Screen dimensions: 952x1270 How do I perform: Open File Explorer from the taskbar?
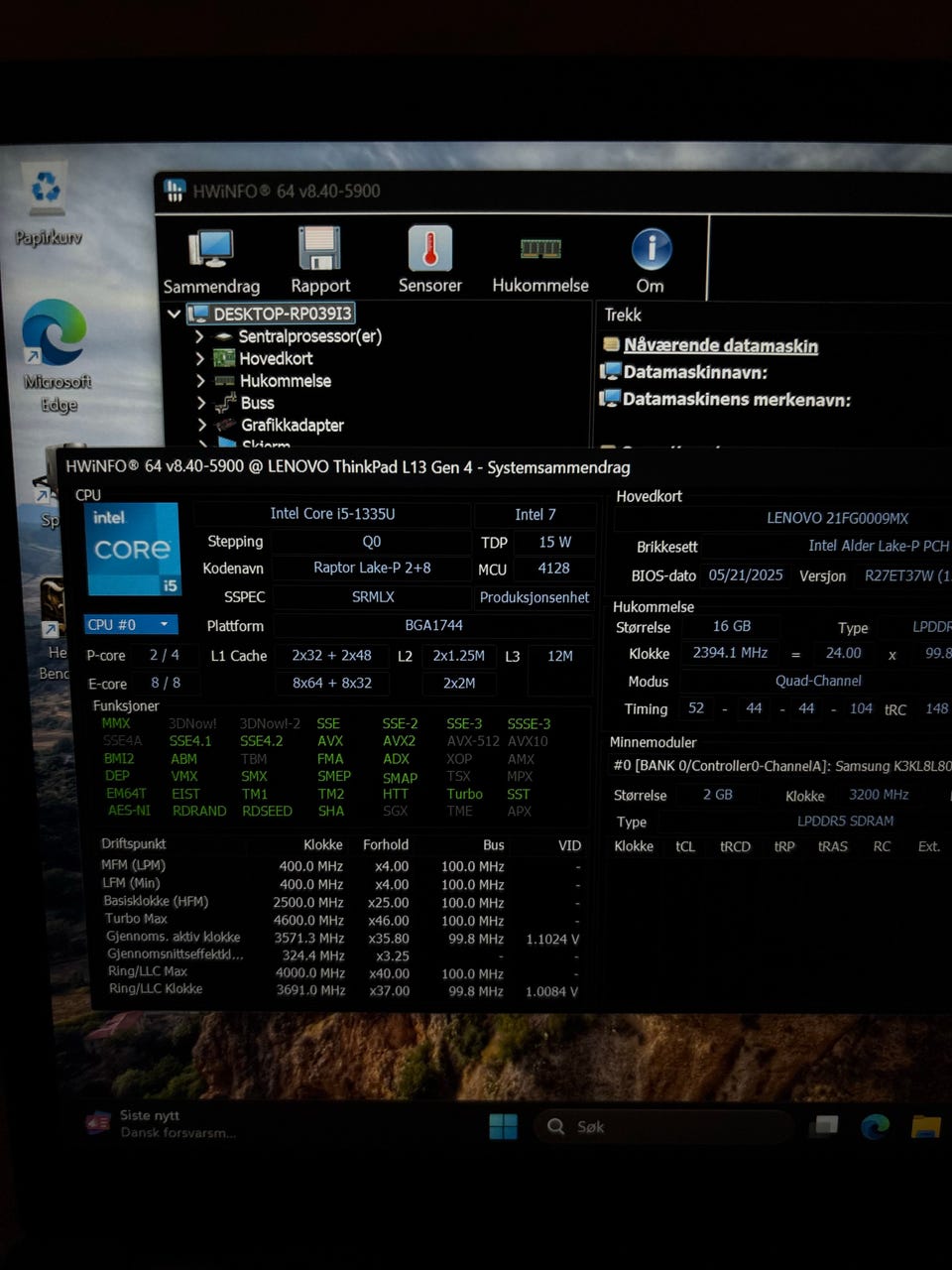pyautogui.click(x=925, y=1126)
